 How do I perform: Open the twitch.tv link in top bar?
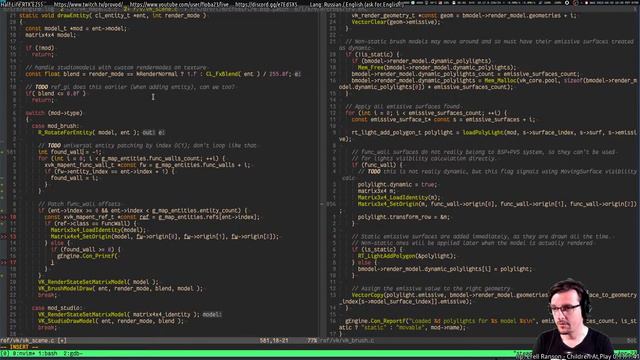88,4
